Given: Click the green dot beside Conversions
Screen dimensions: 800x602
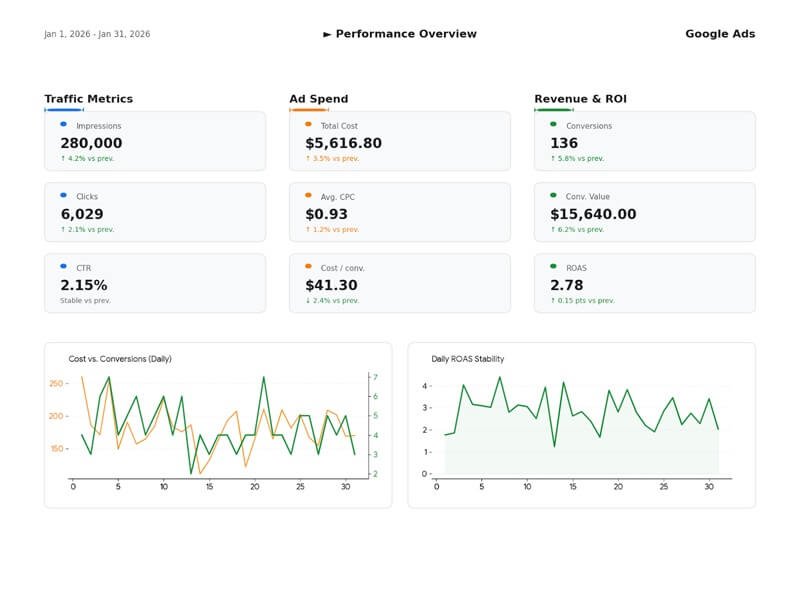Looking at the screenshot, I should coord(553,125).
